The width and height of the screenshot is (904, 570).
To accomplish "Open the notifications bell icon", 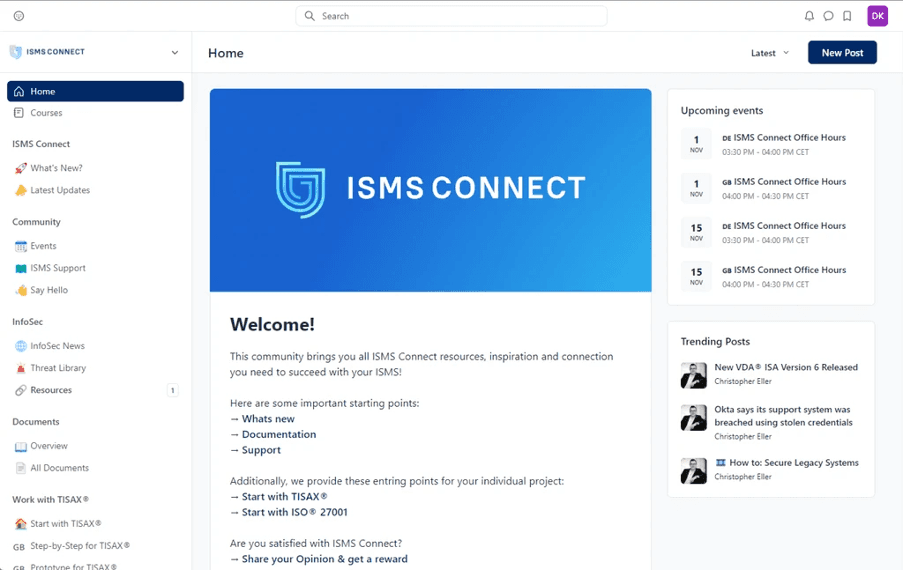I will (x=809, y=16).
